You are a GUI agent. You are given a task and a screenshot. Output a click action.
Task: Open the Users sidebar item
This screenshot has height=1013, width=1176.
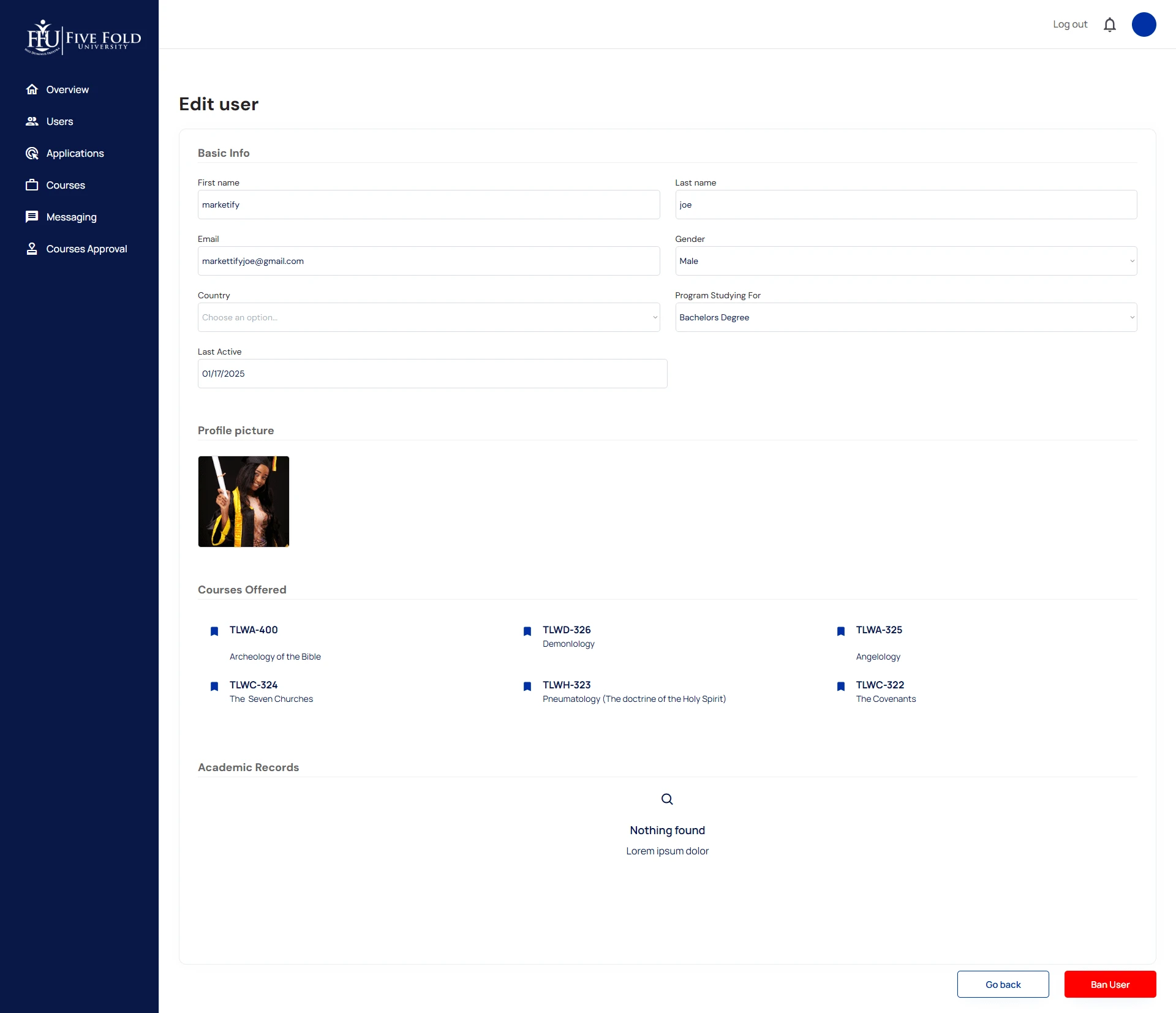[59, 121]
